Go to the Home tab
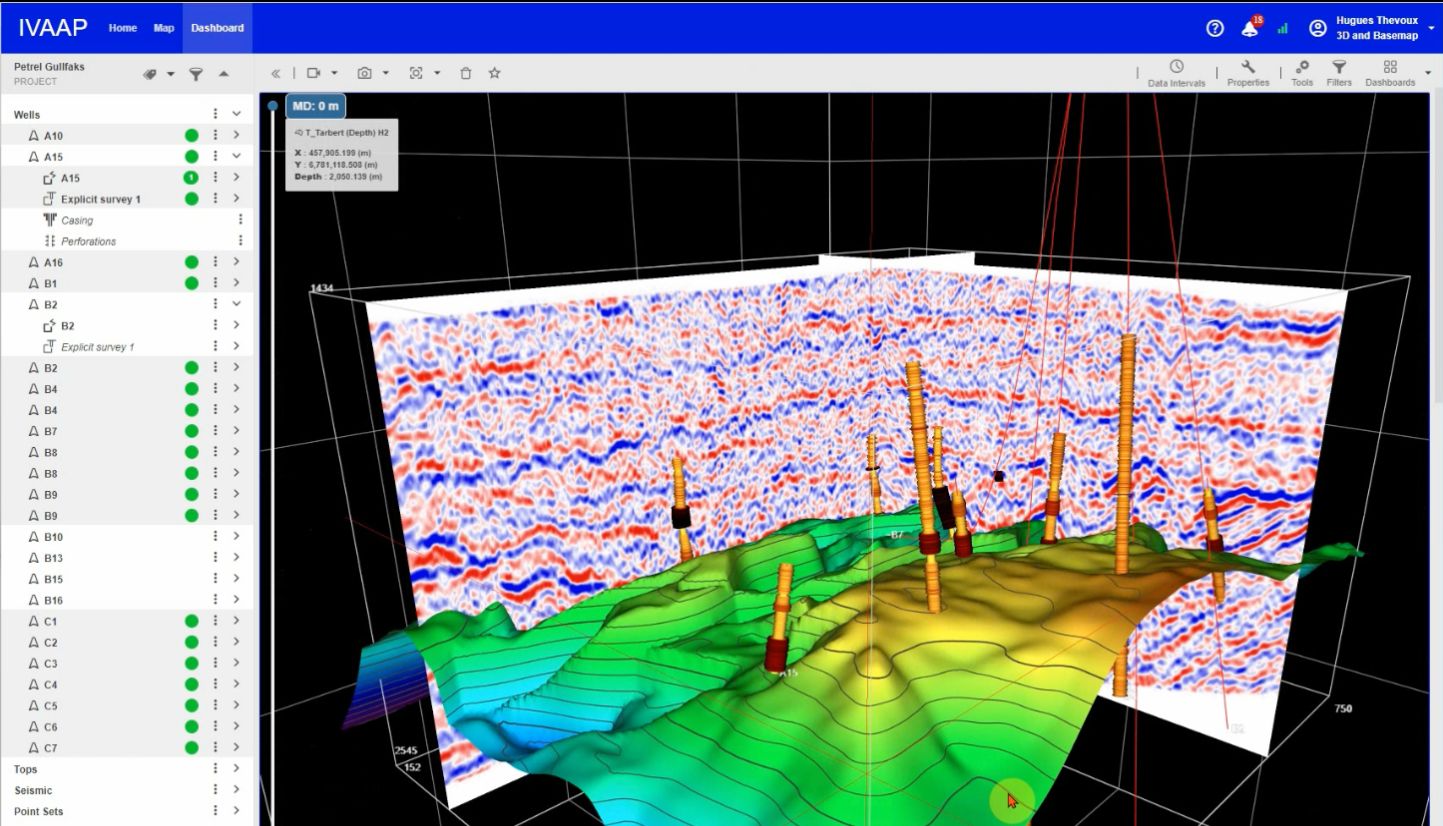 [x=123, y=28]
